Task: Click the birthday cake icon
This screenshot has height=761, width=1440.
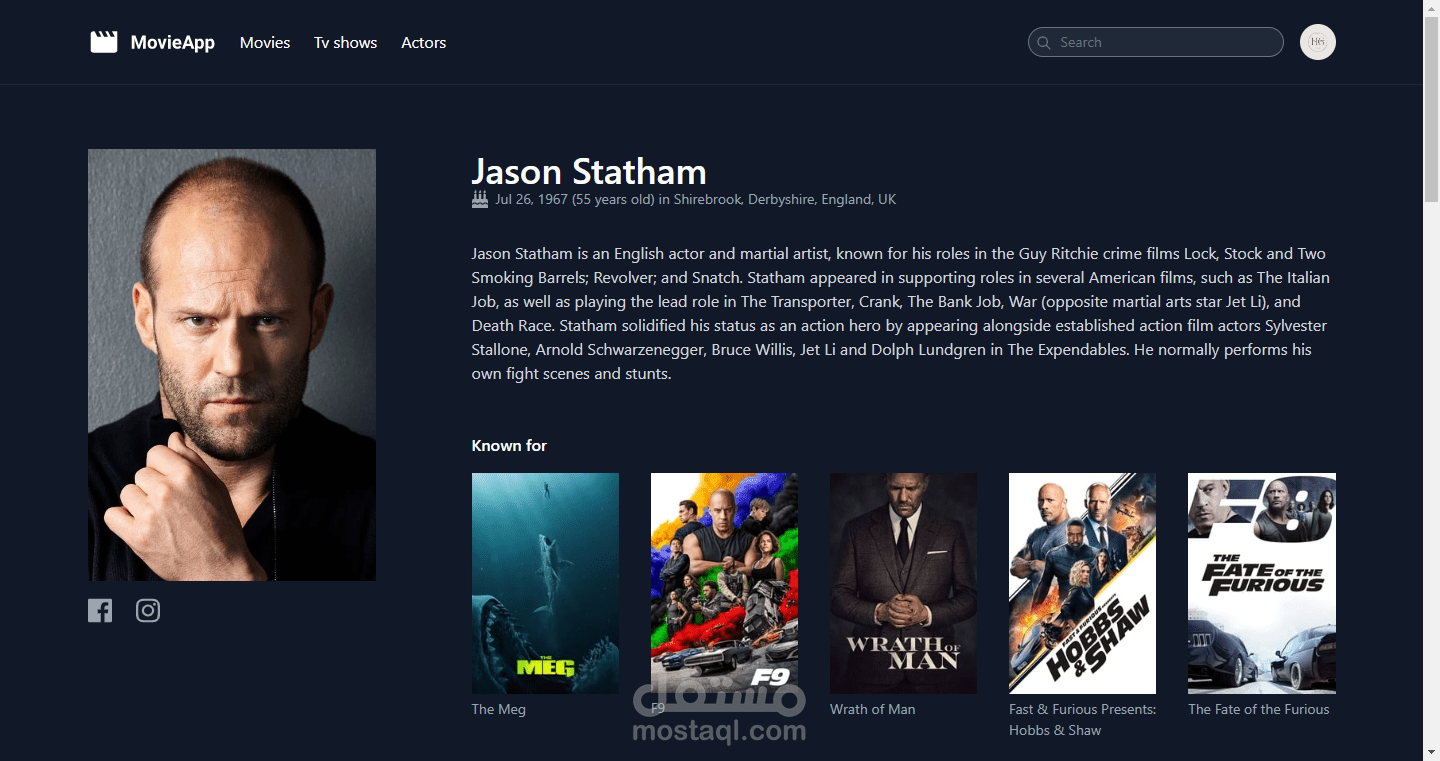Action: point(480,199)
